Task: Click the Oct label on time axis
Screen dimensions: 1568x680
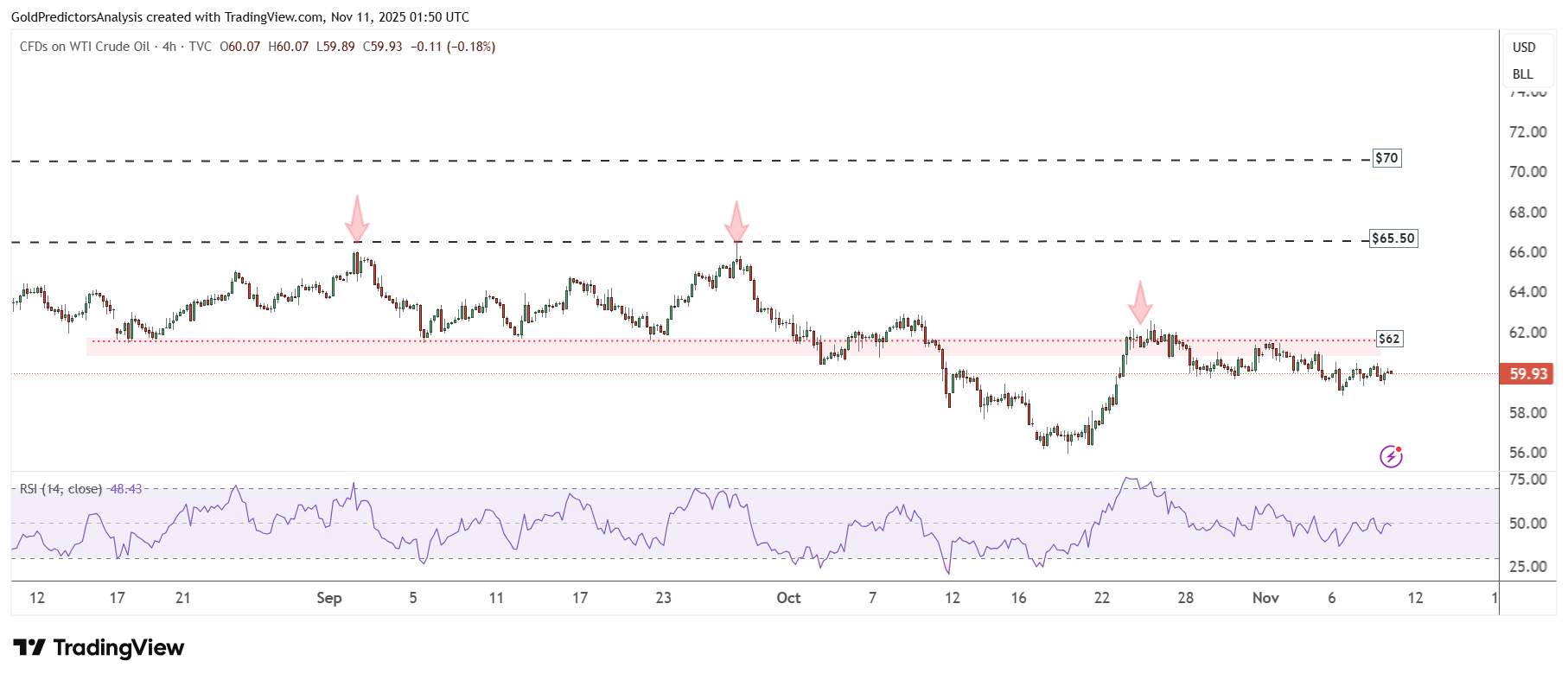Action: click(788, 598)
